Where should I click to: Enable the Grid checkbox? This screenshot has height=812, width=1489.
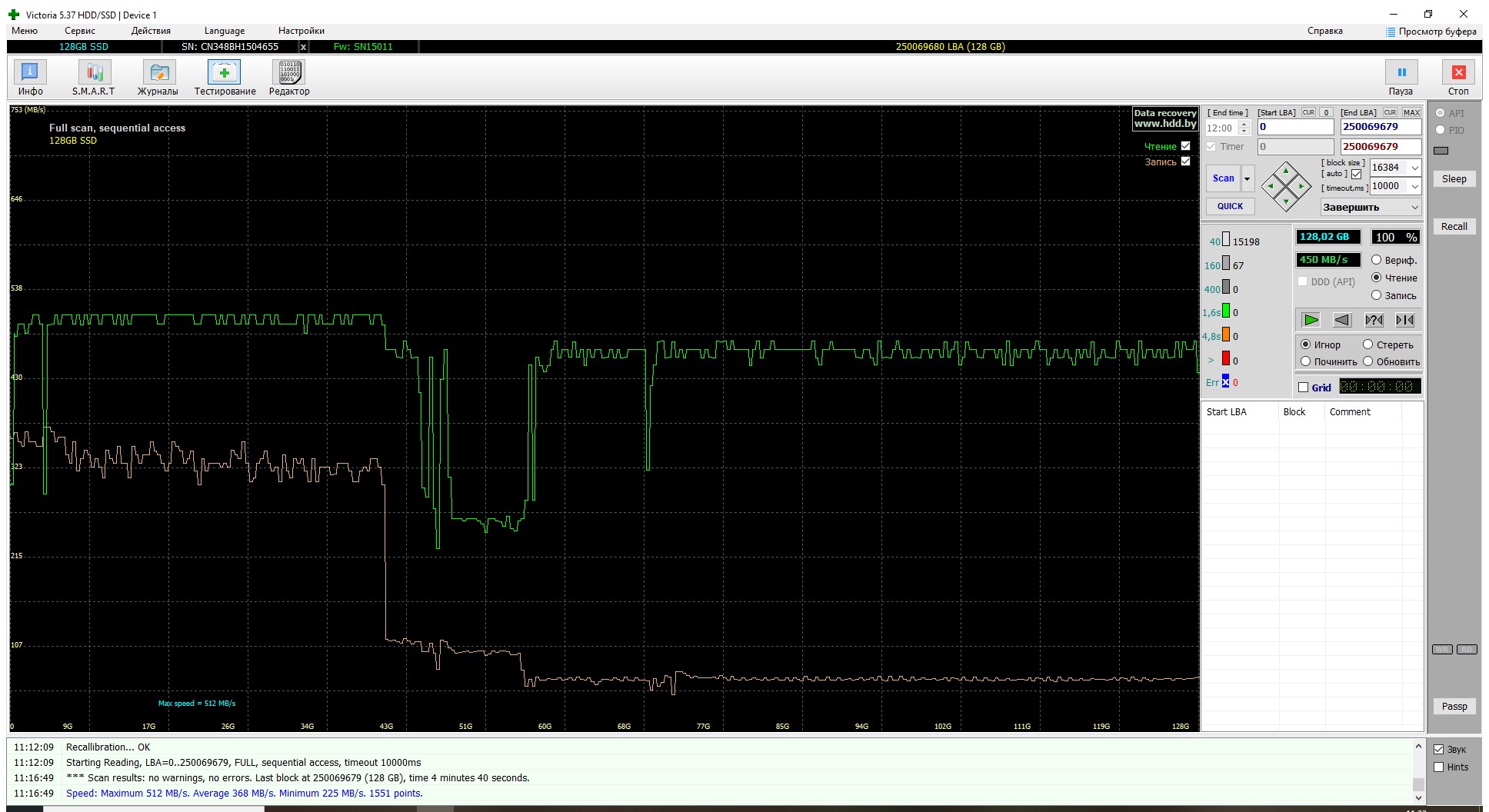coord(1303,388)
